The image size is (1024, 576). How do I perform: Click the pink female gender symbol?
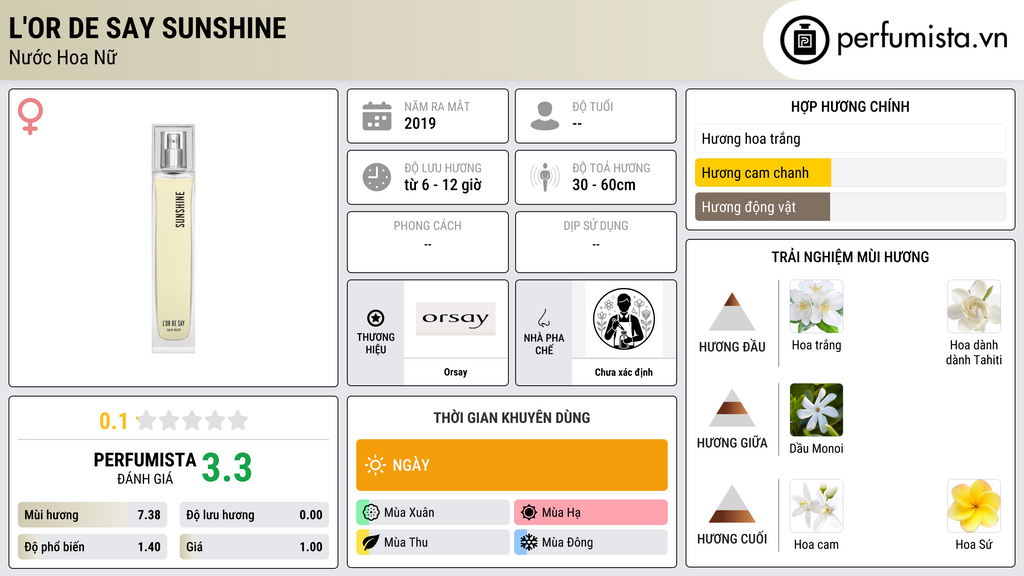pos(30,116)
